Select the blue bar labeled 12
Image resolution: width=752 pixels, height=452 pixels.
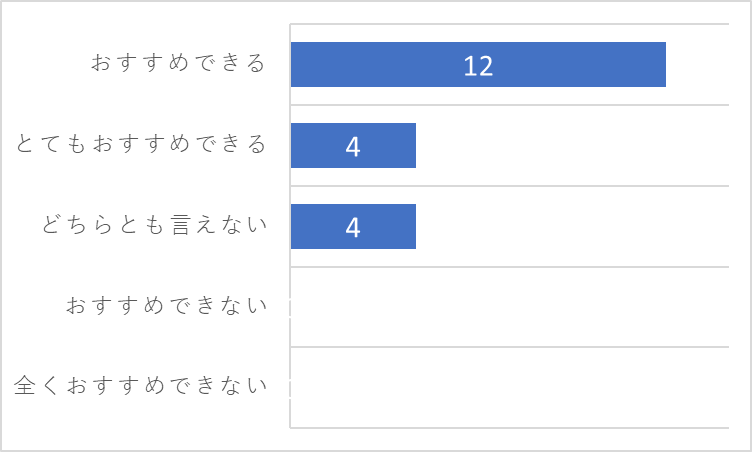(x=478, y=65)
